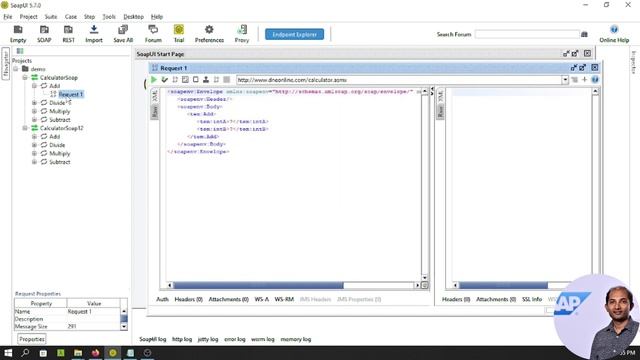This screenshot has height=360, width=640.
Task: Click the SoapUI taskbar icon
Action: [x=113, y=353]
